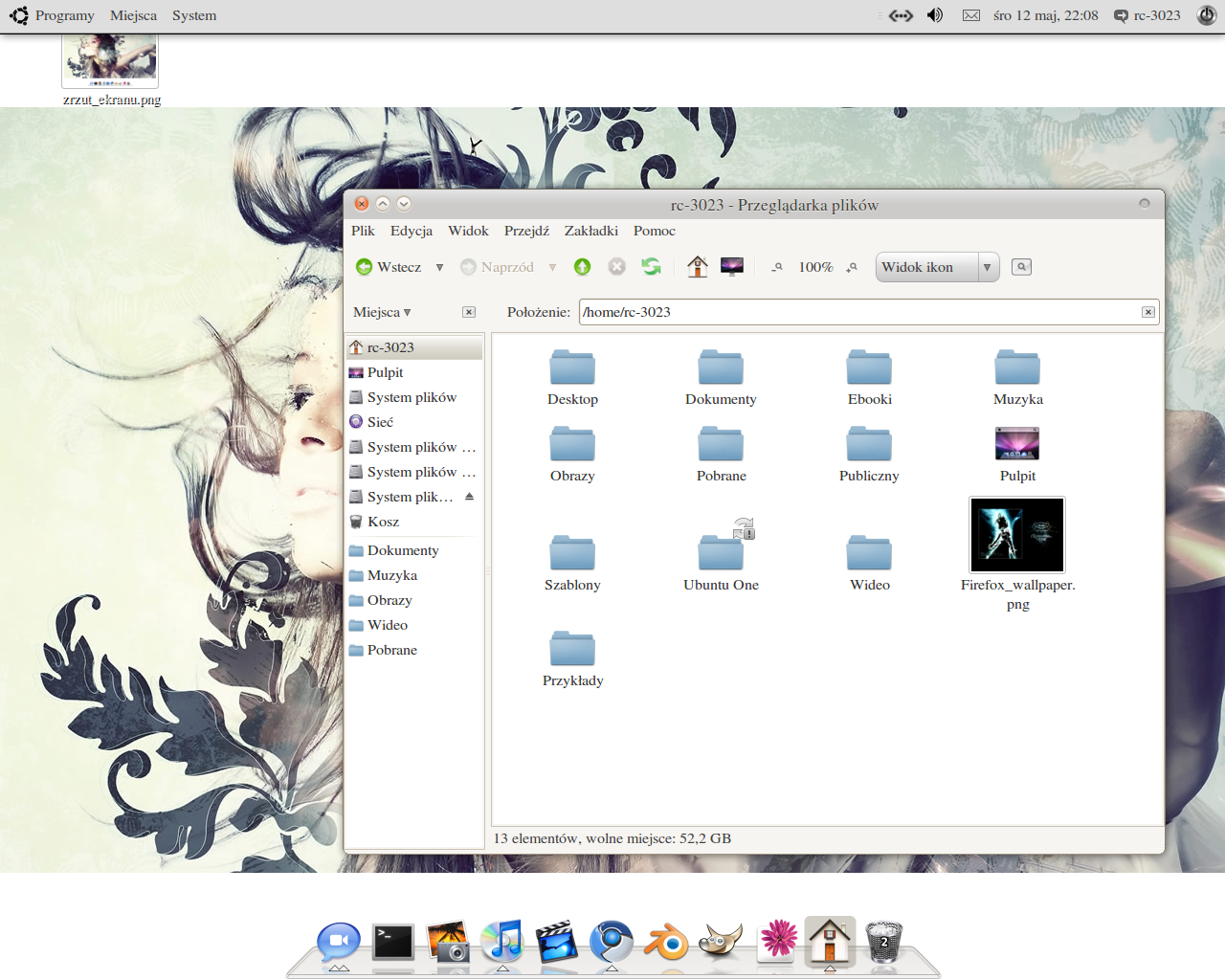Click the search magnifier button in toolbar
The width and height of the screenshot is (1225, 980).
1021,267
